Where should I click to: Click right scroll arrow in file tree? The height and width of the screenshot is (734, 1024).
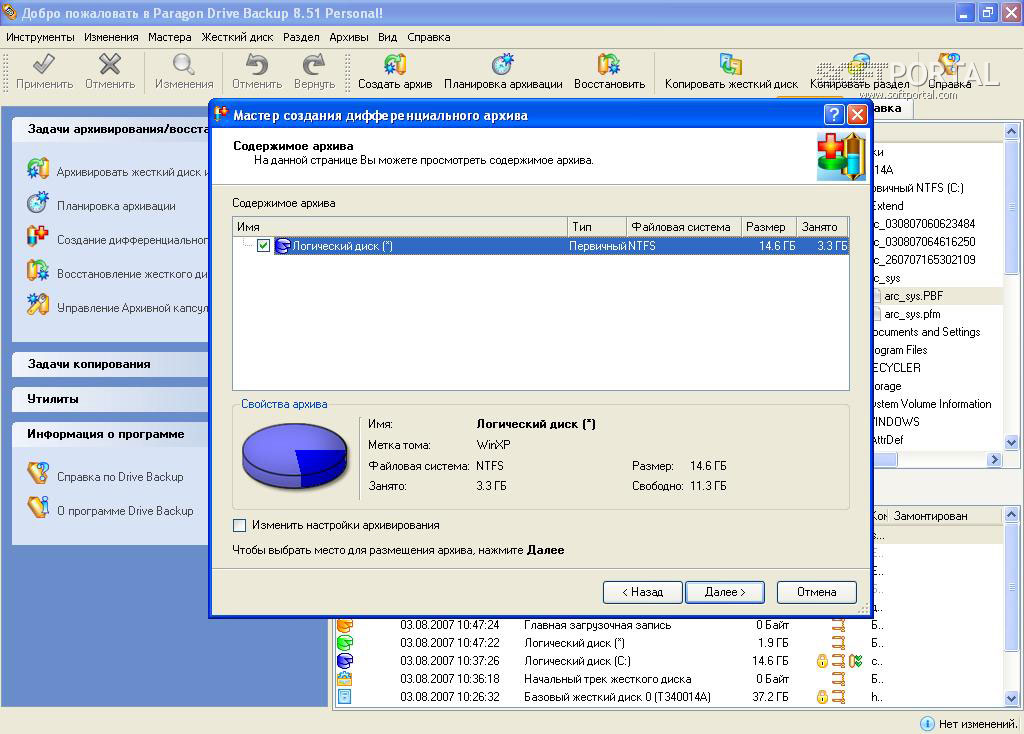[994, 460]
